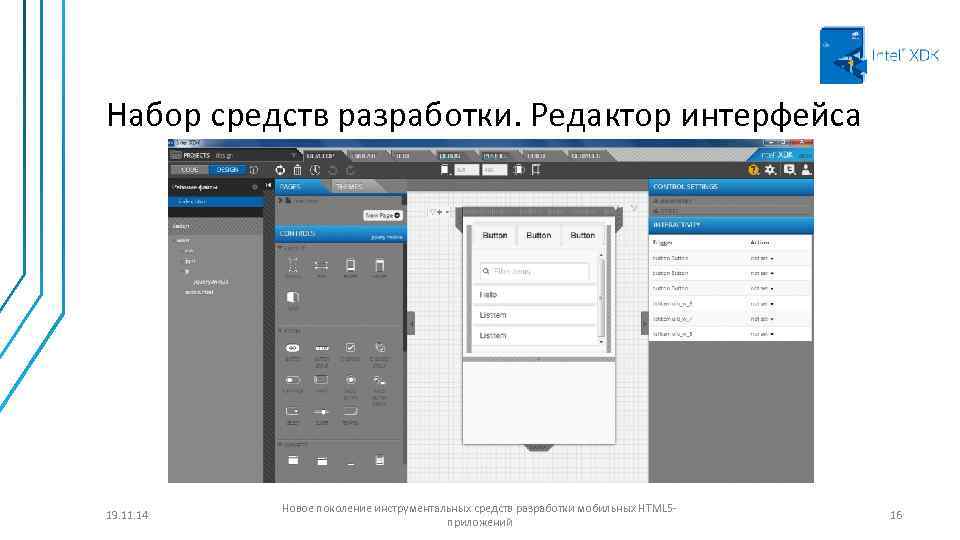Open the plus add dropdown on canvas
The image size is (960, 540).
[x=440, y=212]
